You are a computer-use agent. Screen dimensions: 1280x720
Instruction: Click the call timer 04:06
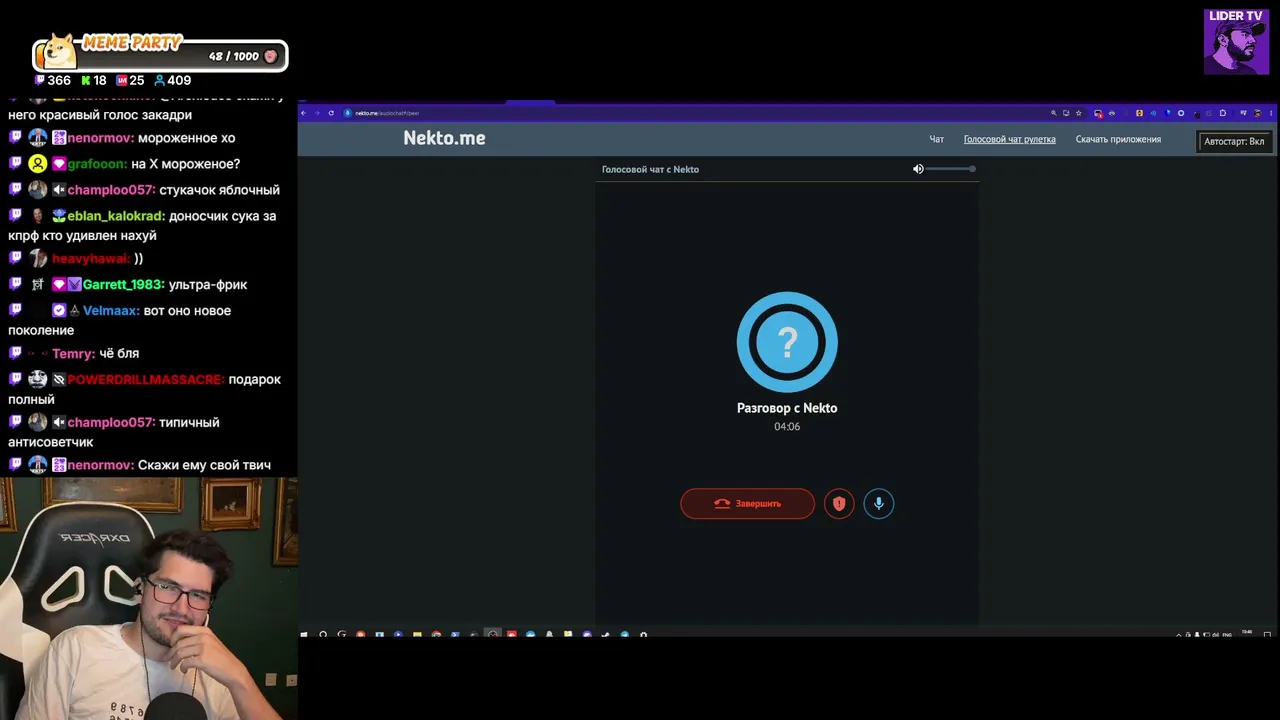click(x=787, y=427)
